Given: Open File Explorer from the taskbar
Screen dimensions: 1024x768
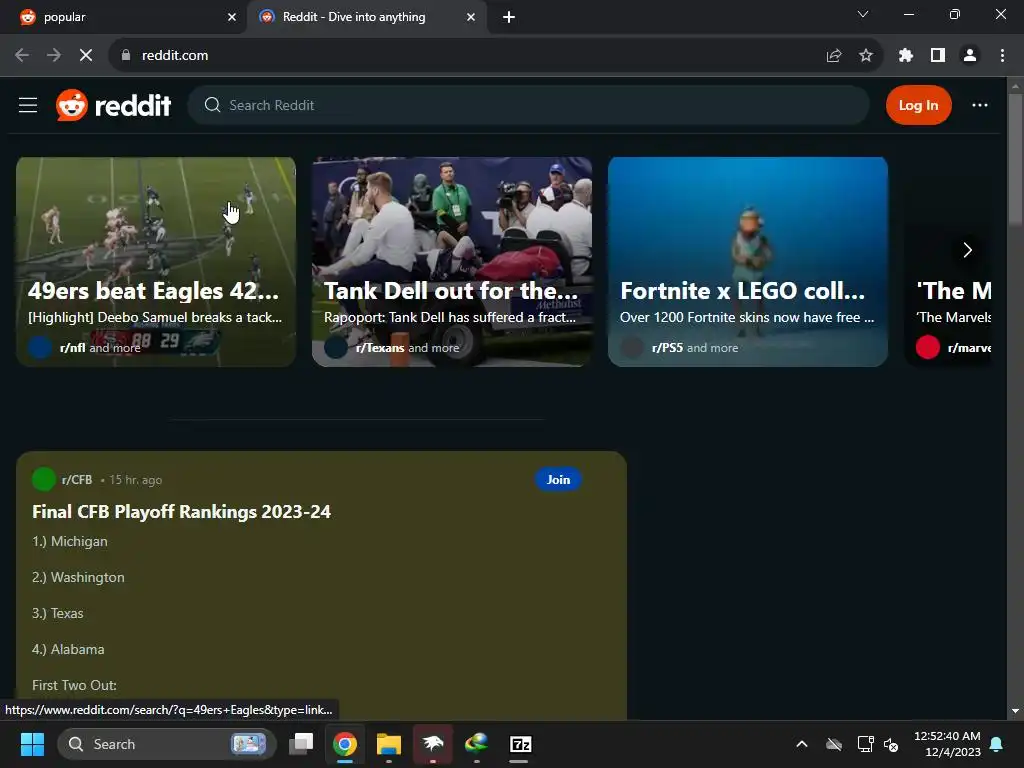Looking at the screenshot, I should [389, 744].
